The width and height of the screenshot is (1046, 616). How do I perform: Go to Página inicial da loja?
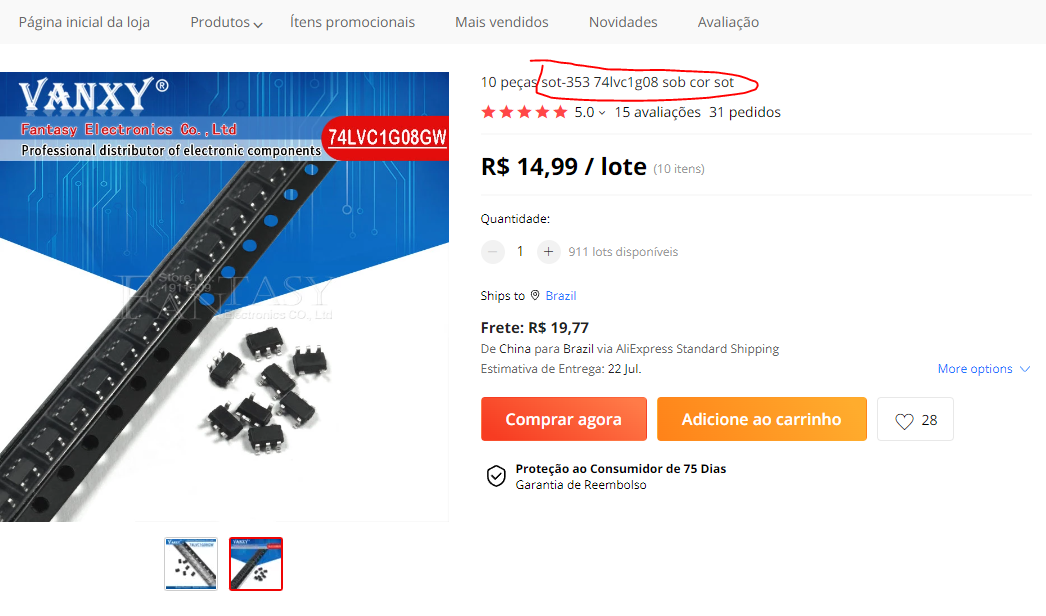(84, 22)
